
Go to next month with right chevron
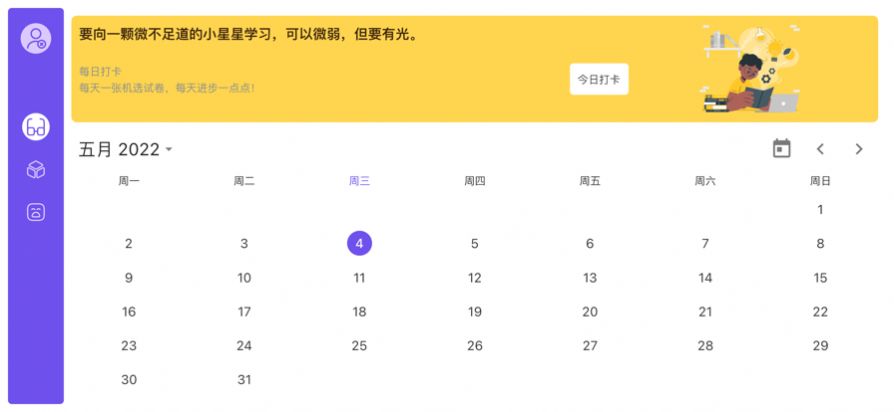858,149
